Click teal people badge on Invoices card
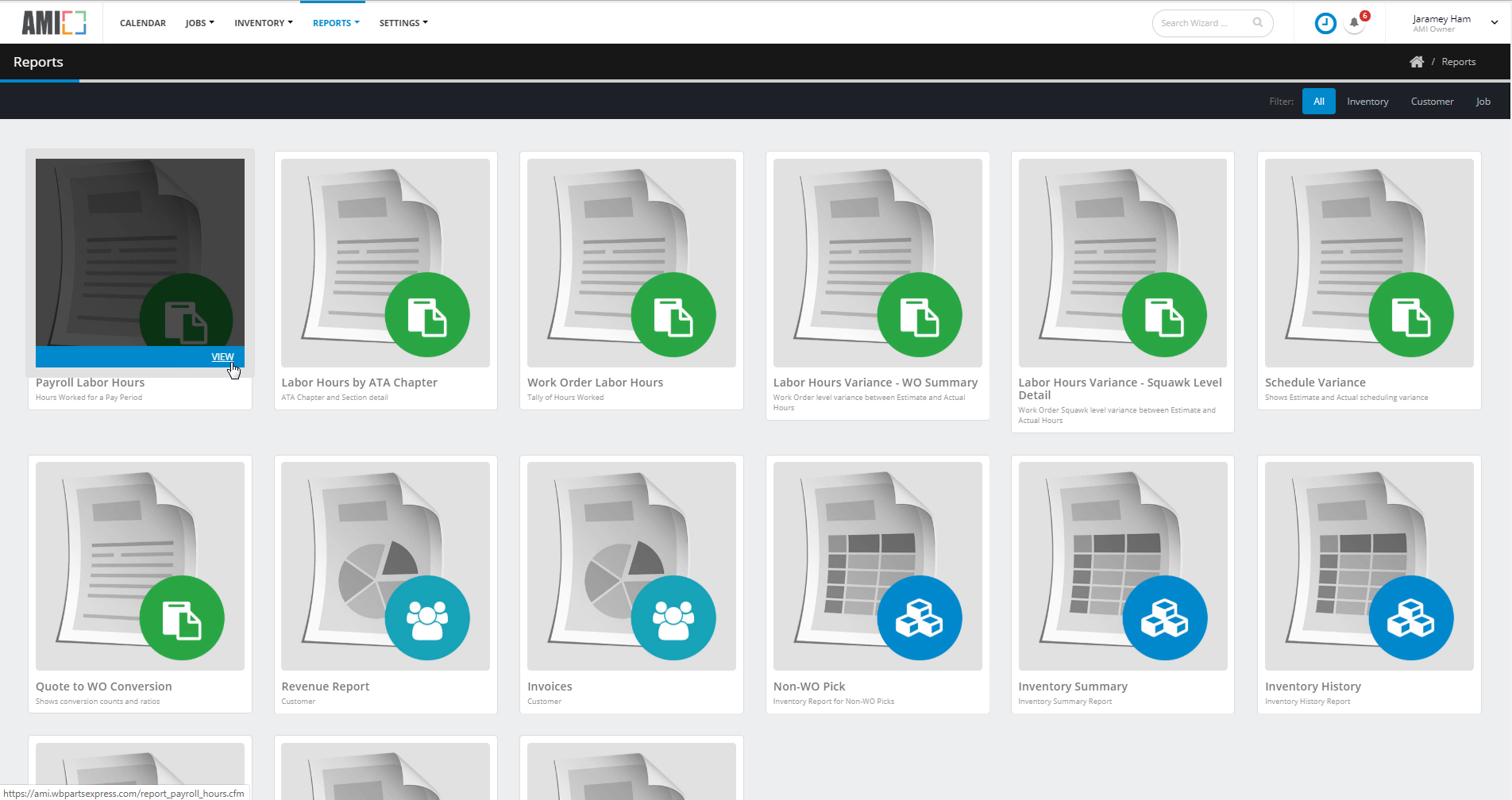The height and width of the screenshot is (800, 1512). [x=673, y=618]
